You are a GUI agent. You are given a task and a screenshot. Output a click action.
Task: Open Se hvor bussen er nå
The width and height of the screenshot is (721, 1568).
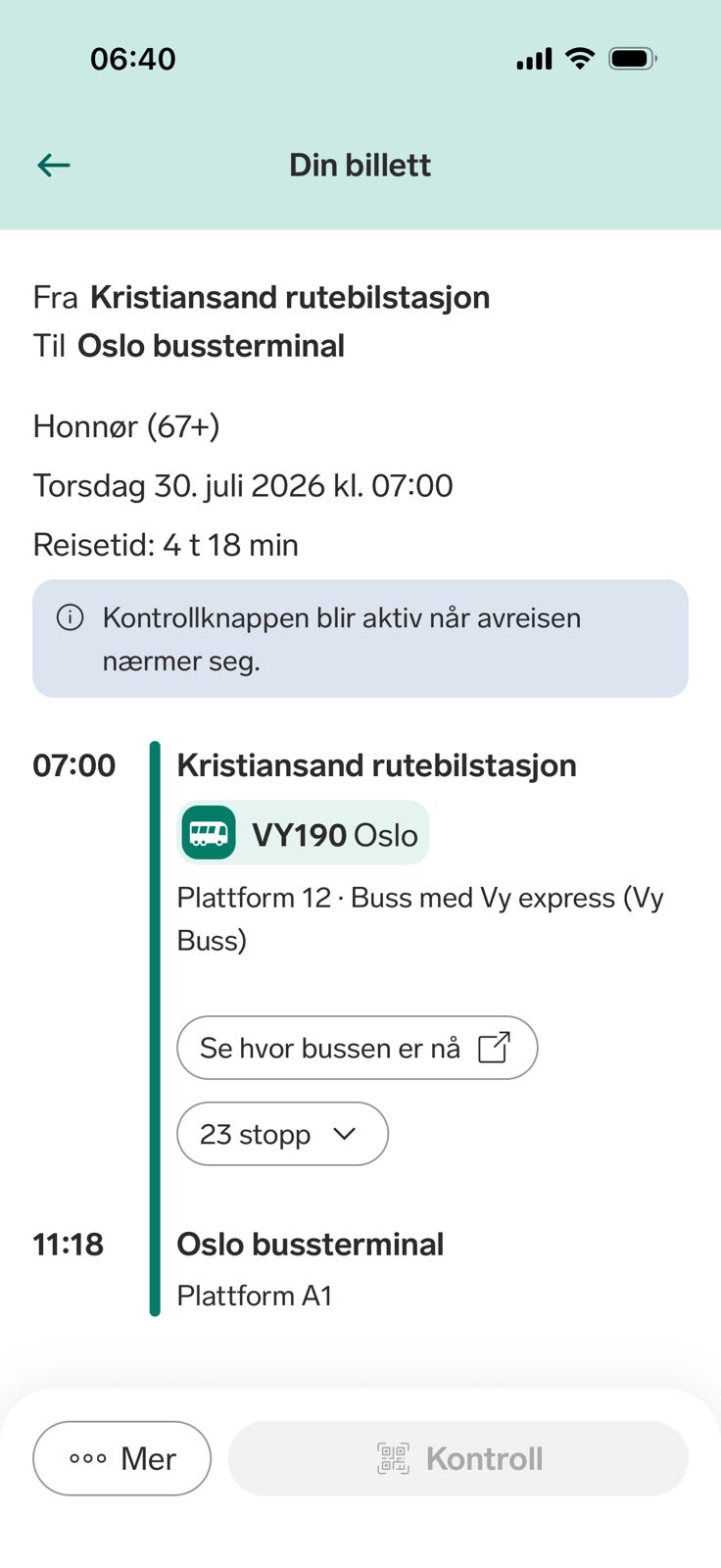357,1048
